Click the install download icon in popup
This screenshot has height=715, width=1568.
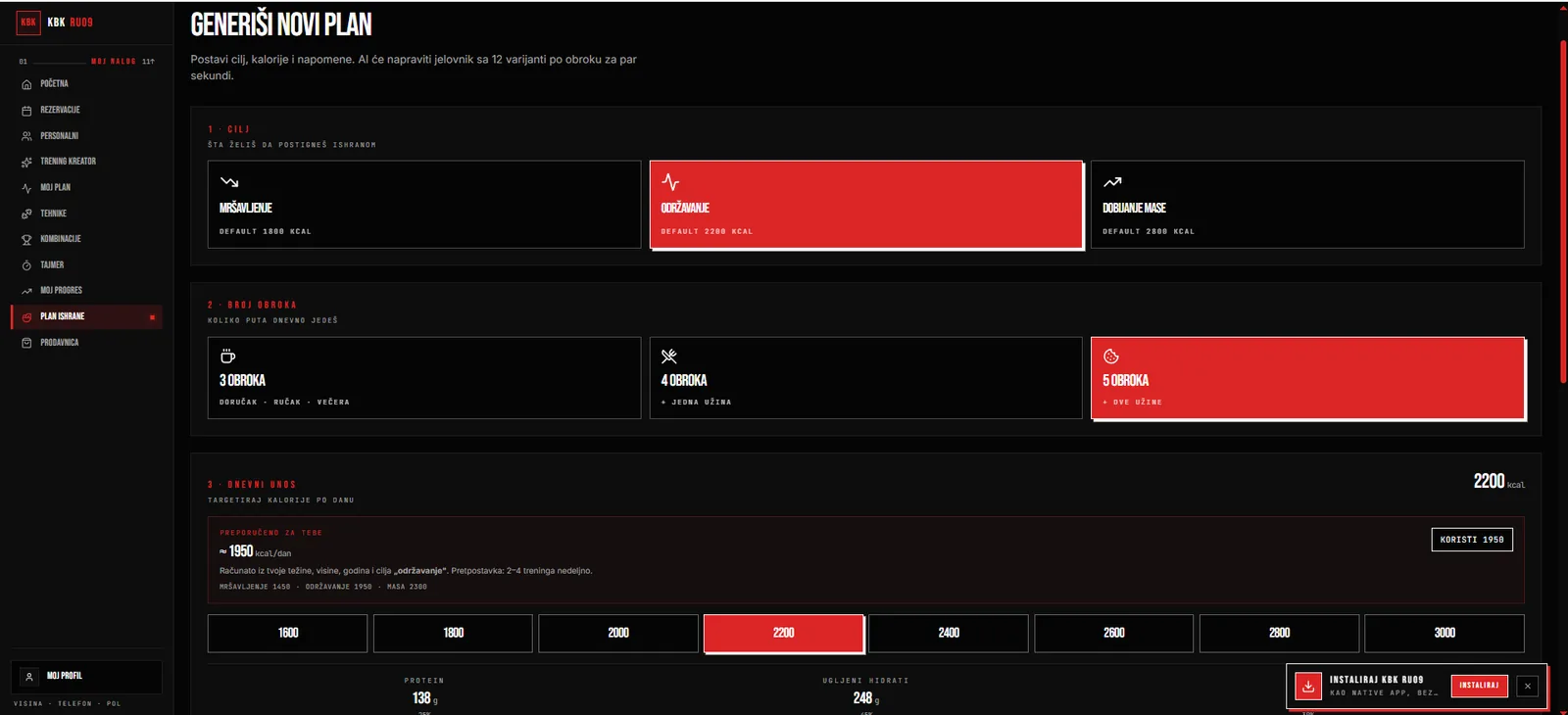click(x=1308, y=686)
